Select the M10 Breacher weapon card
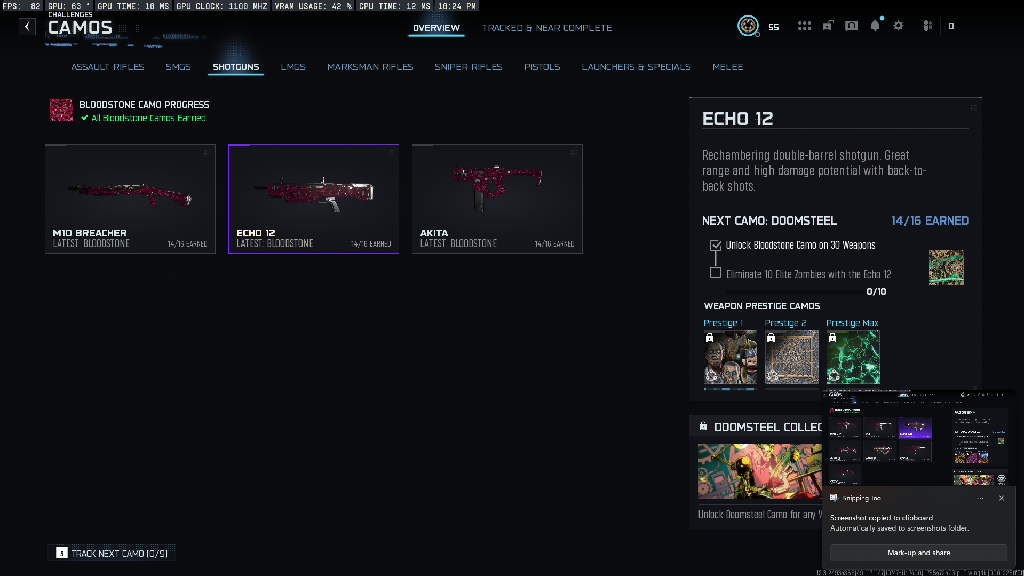This screenshot has width=1024, height=576. pos(130,199)
